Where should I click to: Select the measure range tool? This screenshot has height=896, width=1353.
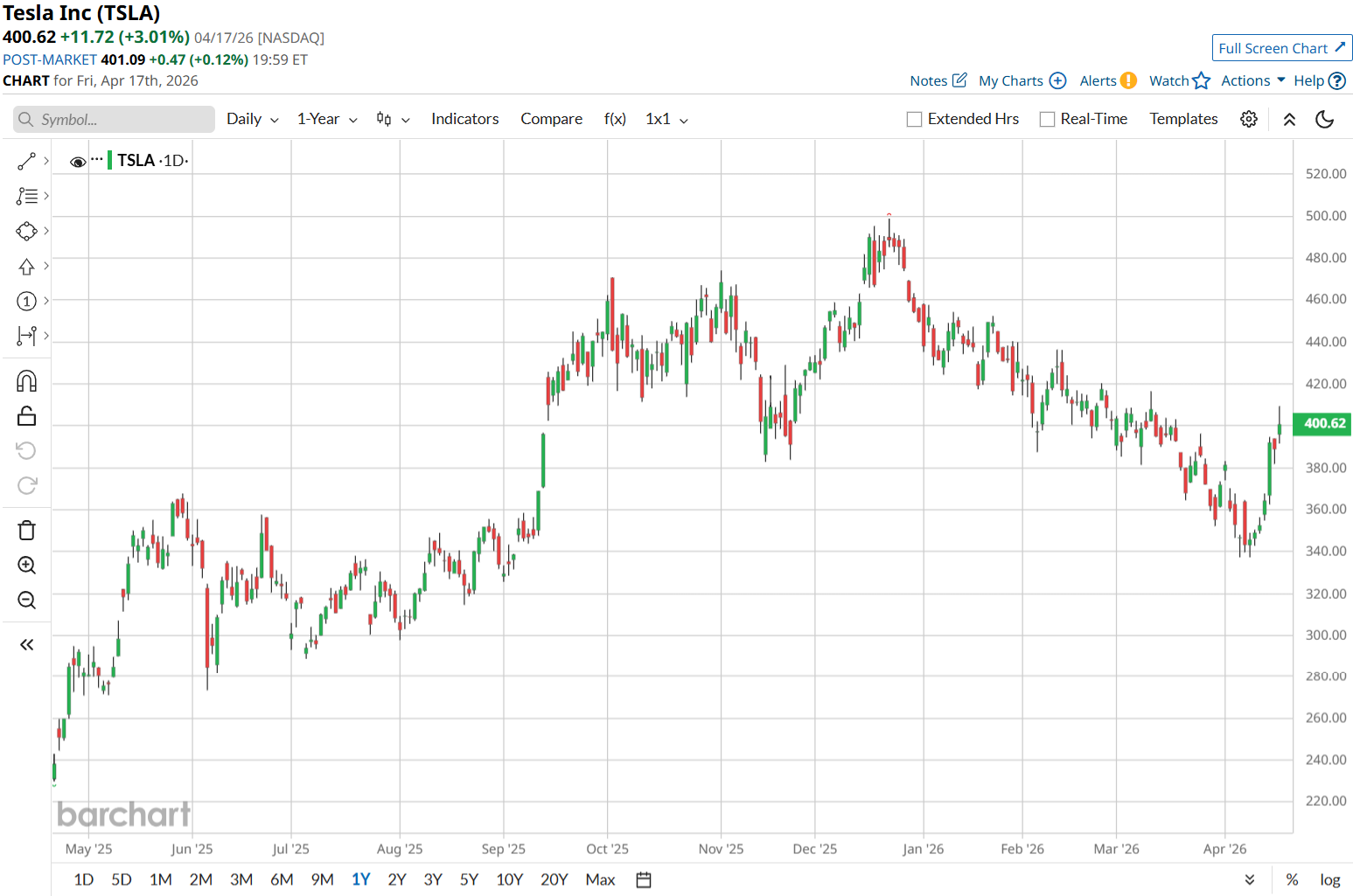(x=26, y=336)
